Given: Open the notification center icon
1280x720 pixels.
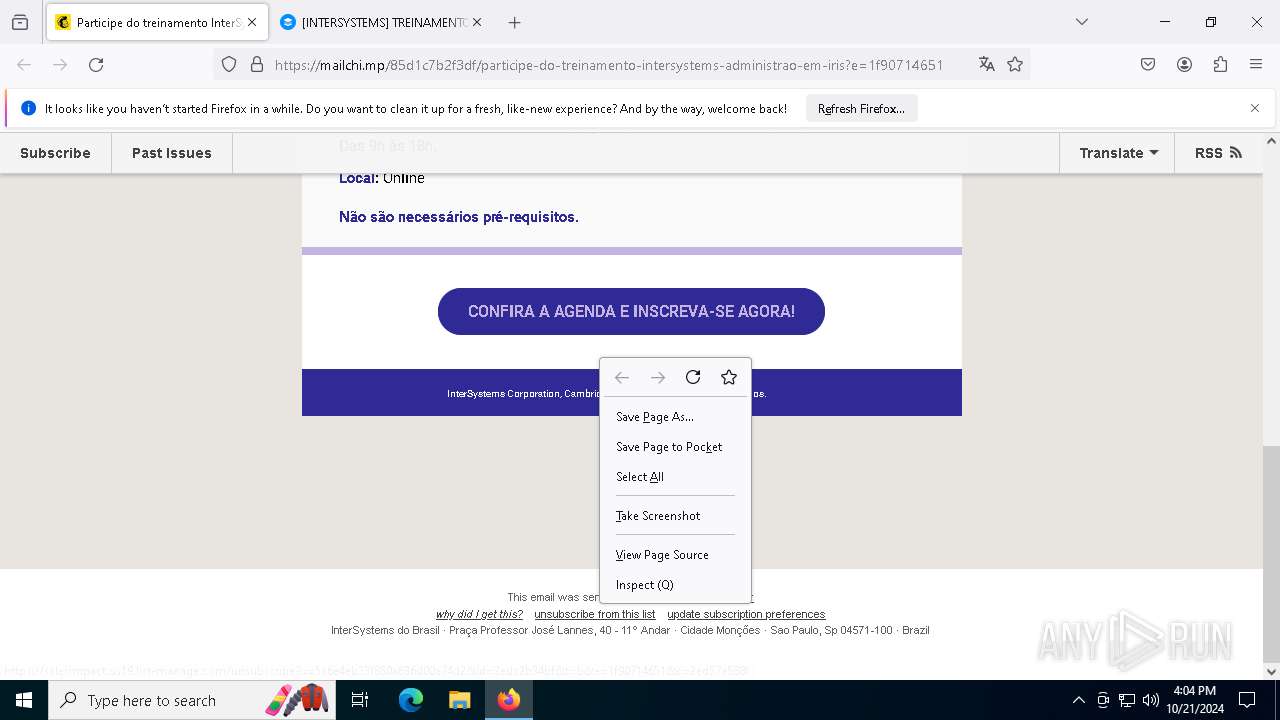Looking at the screenshot, I should 1247,700.
